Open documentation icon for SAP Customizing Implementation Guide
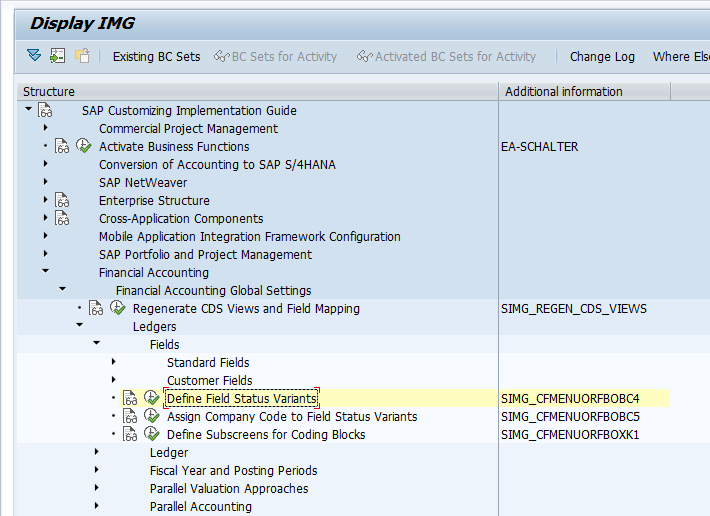Viewport: 710px width, 516px height. [x=45, y=110]
